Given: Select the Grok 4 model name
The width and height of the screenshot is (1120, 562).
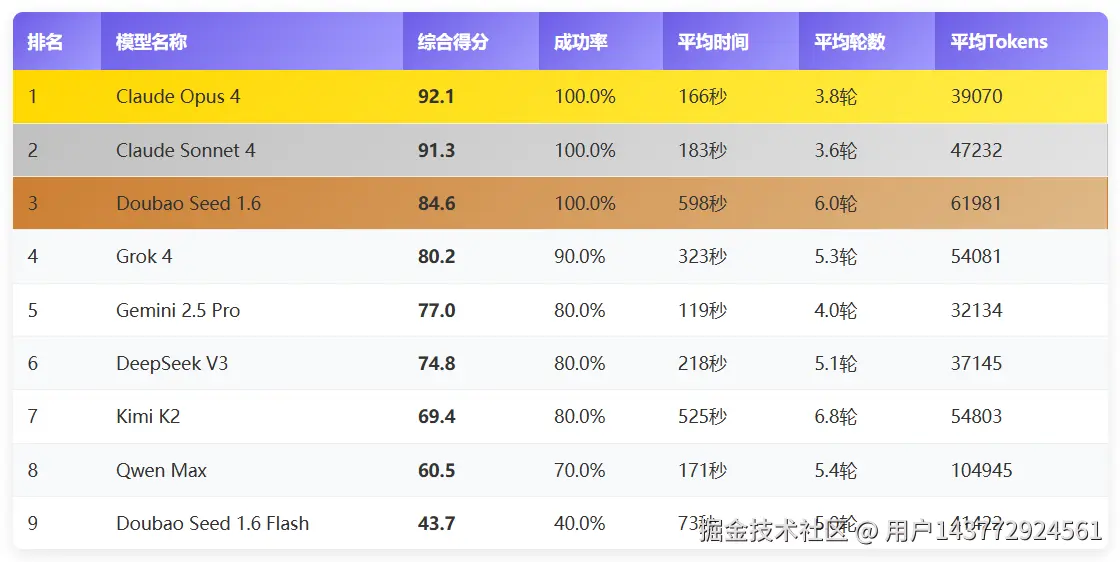Looking at the screenshot, I should click(144, 256).
